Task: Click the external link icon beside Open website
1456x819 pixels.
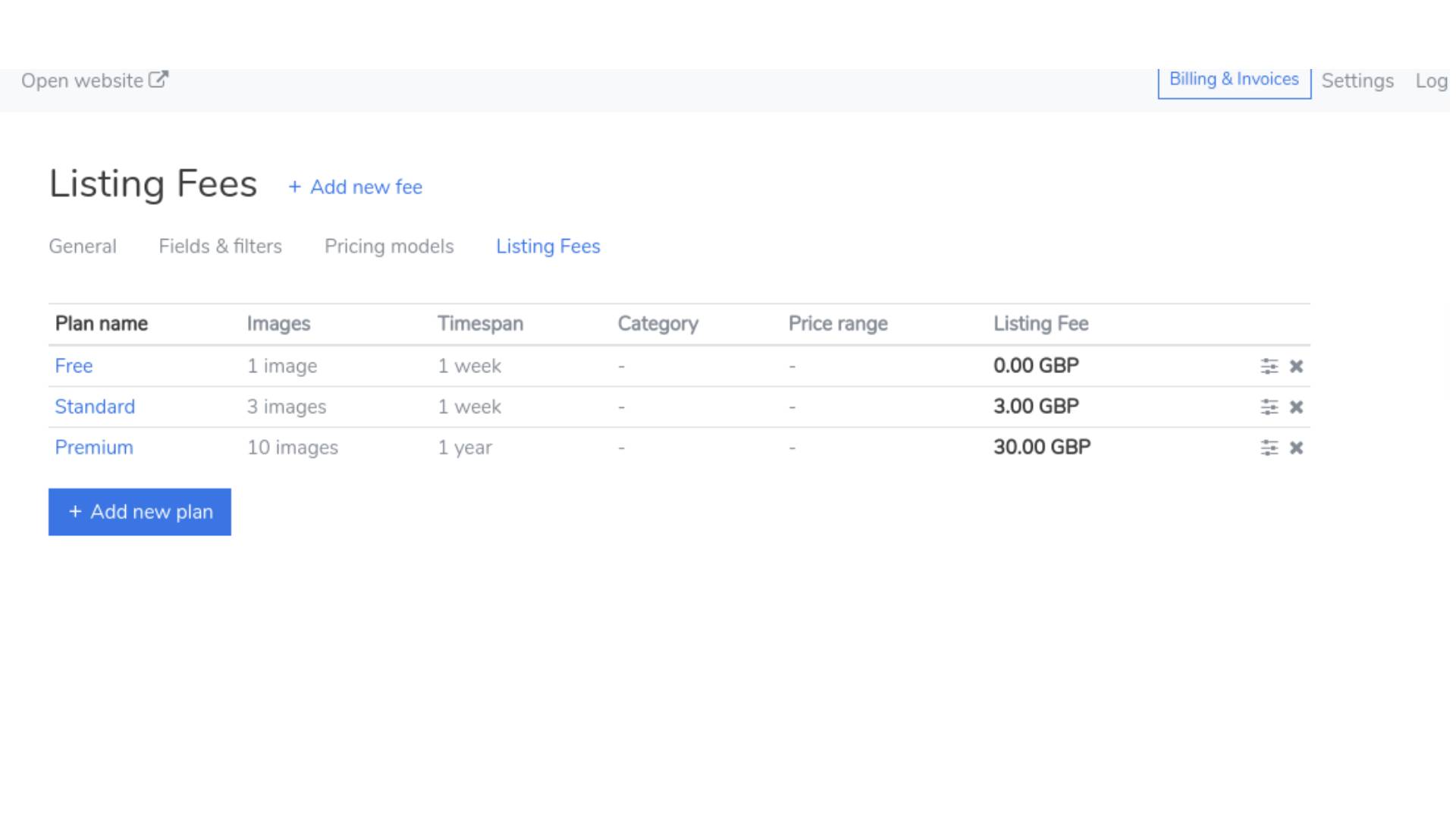Action: [x=158, y=80]
